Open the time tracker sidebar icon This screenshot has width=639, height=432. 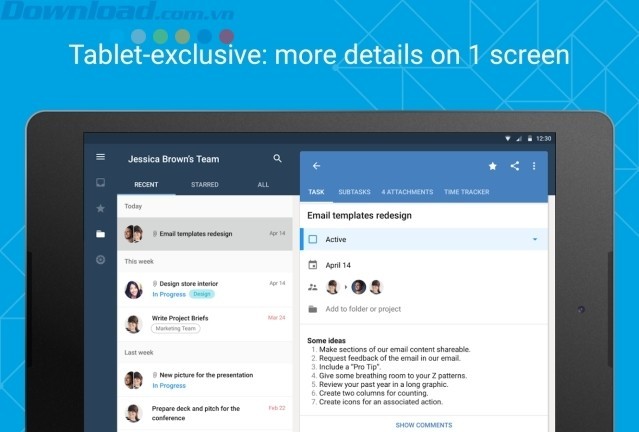(100, 260)
